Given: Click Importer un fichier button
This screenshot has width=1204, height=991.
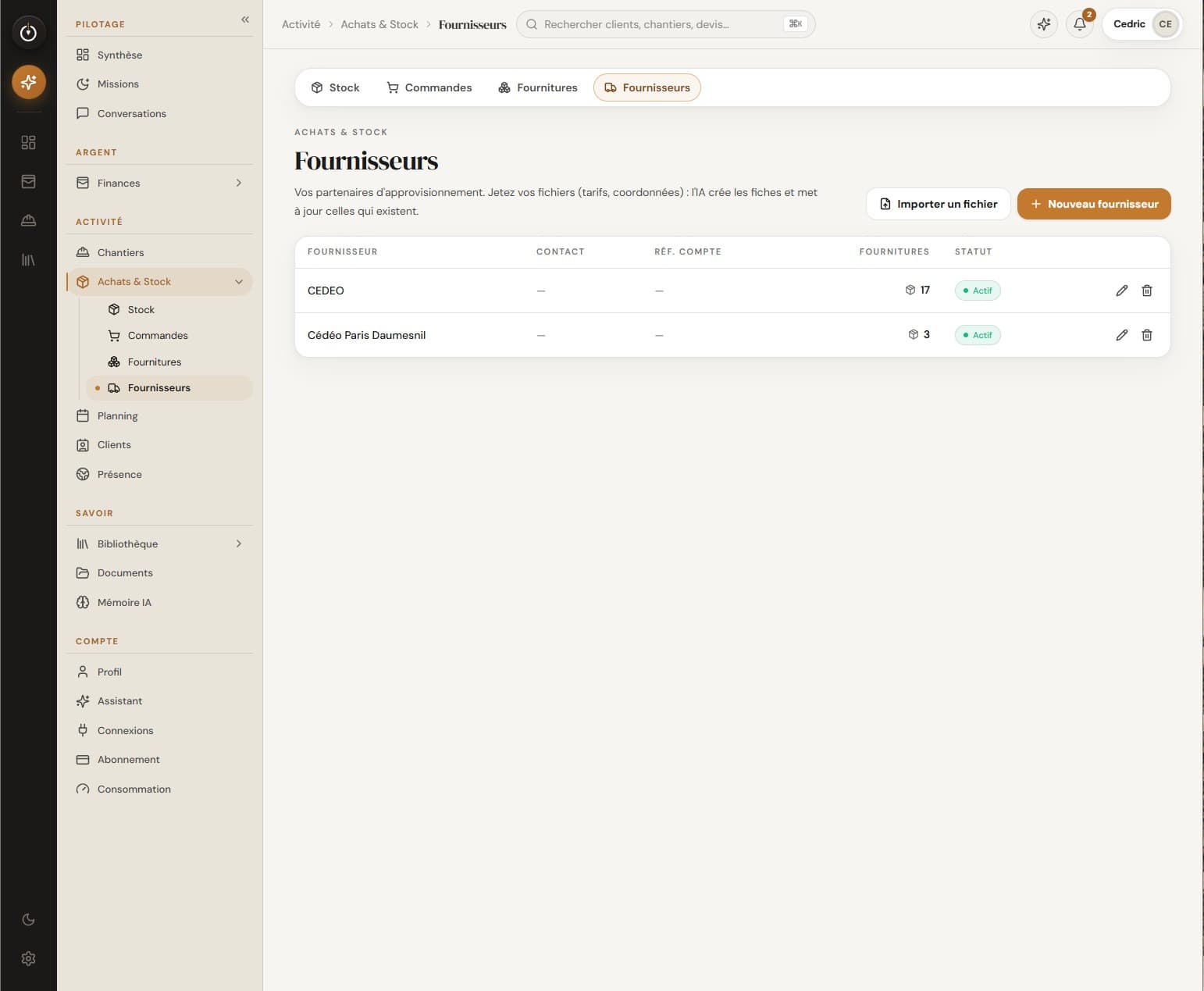Looking at the screenshot, I should click(939, 204).
